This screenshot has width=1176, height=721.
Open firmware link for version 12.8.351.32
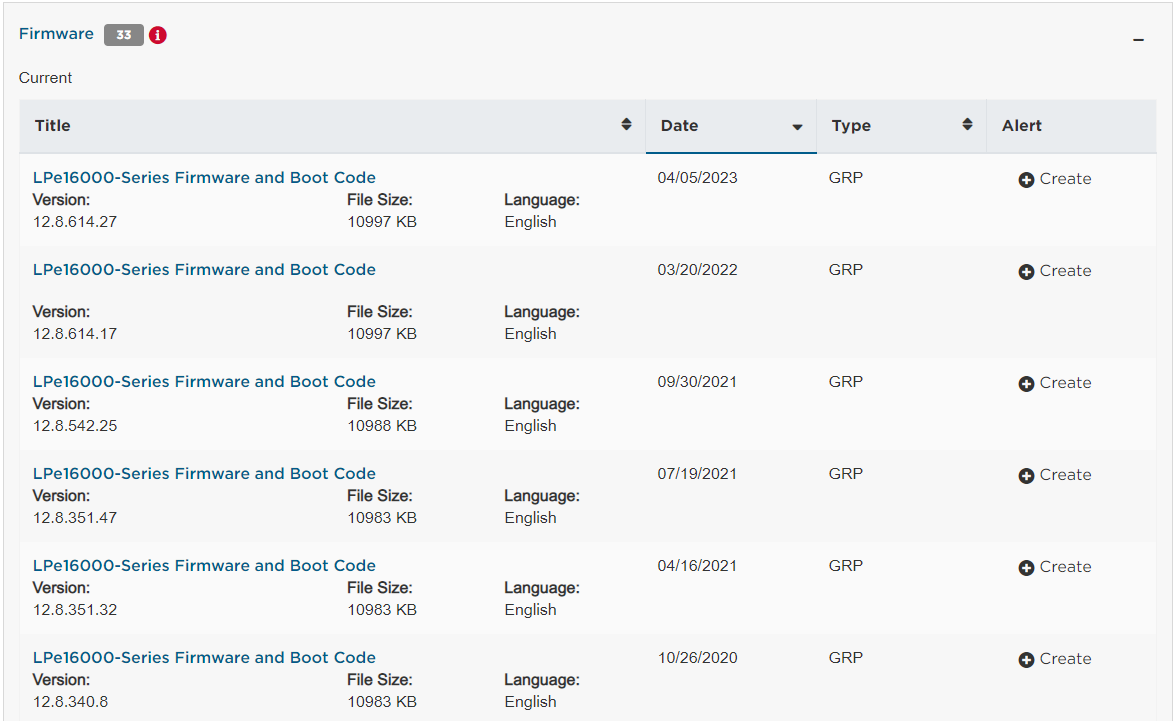[204, 566]
